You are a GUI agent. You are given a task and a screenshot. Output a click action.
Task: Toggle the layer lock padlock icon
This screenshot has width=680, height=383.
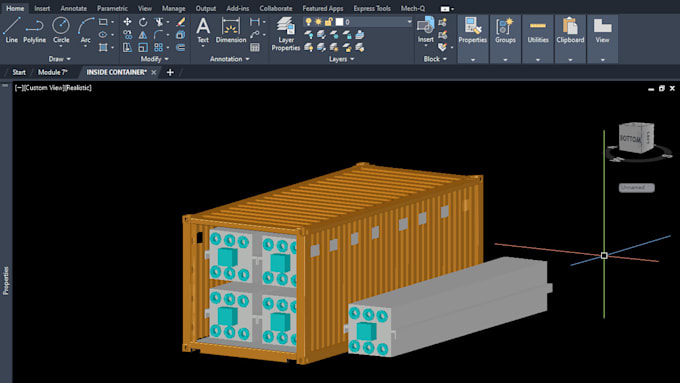pos(328,22)
